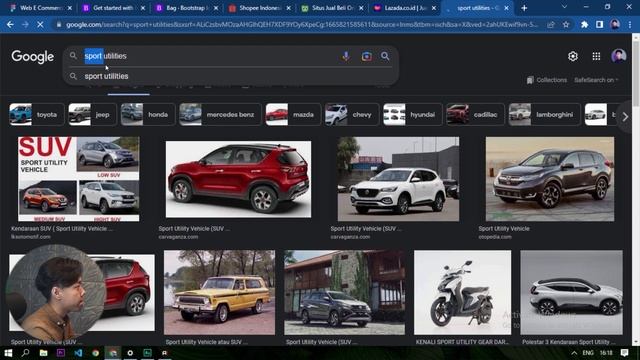Open the Google account avatar menu
This screenshot has width=640, height=360.
(618, 56)
